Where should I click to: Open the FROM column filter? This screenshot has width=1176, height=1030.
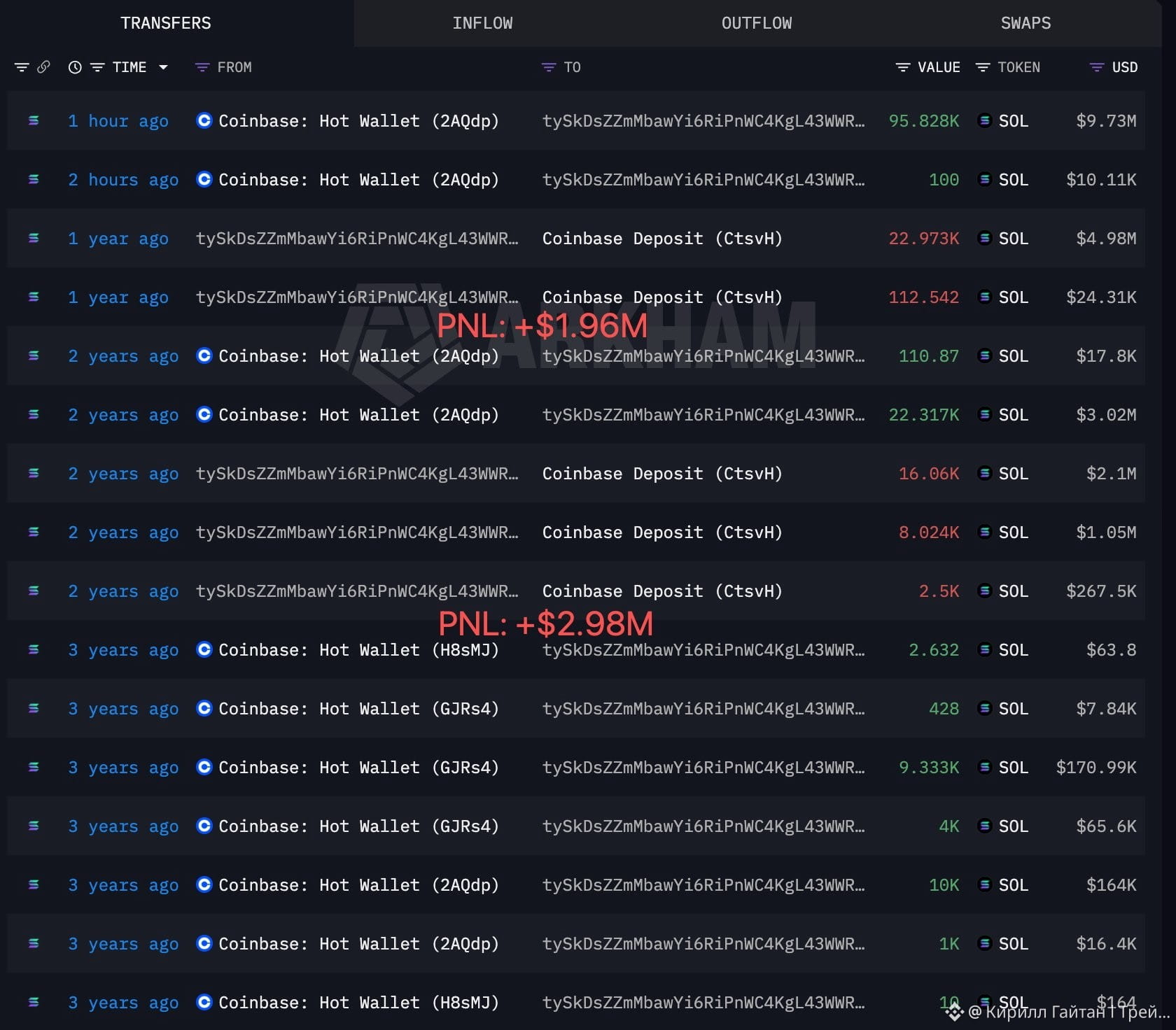[x=202, y=67]
